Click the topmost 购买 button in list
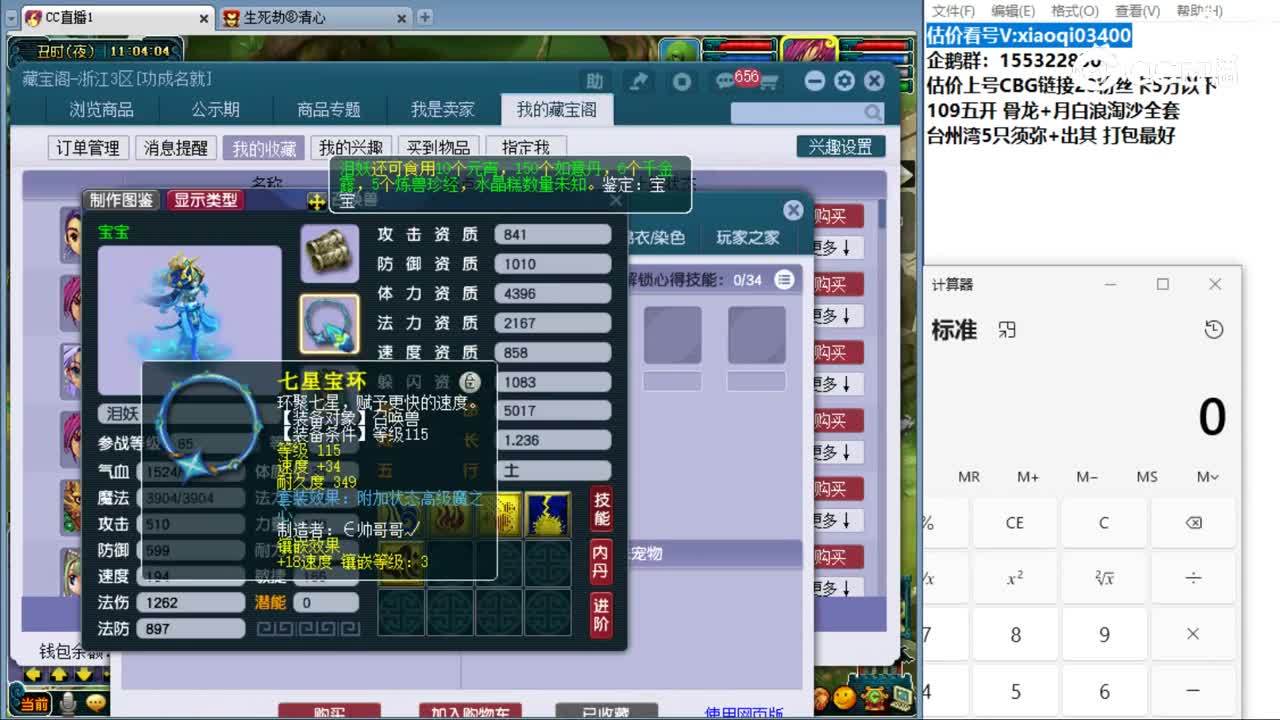The height and width of the screenshot is (720, 1280). (x=835, y=216)
